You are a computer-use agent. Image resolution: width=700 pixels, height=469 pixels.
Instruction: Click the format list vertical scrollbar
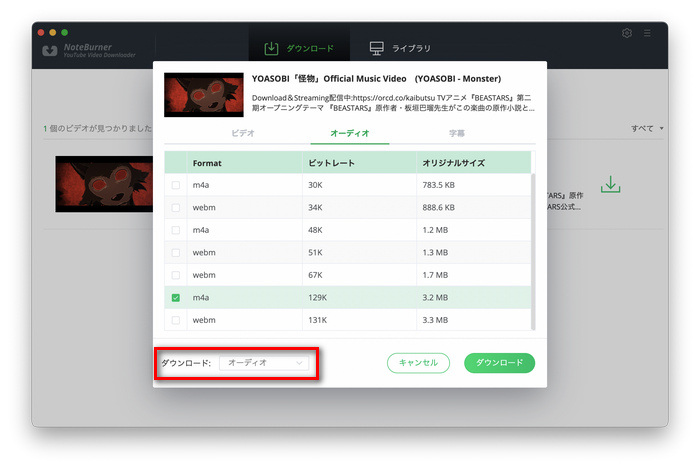533,251
